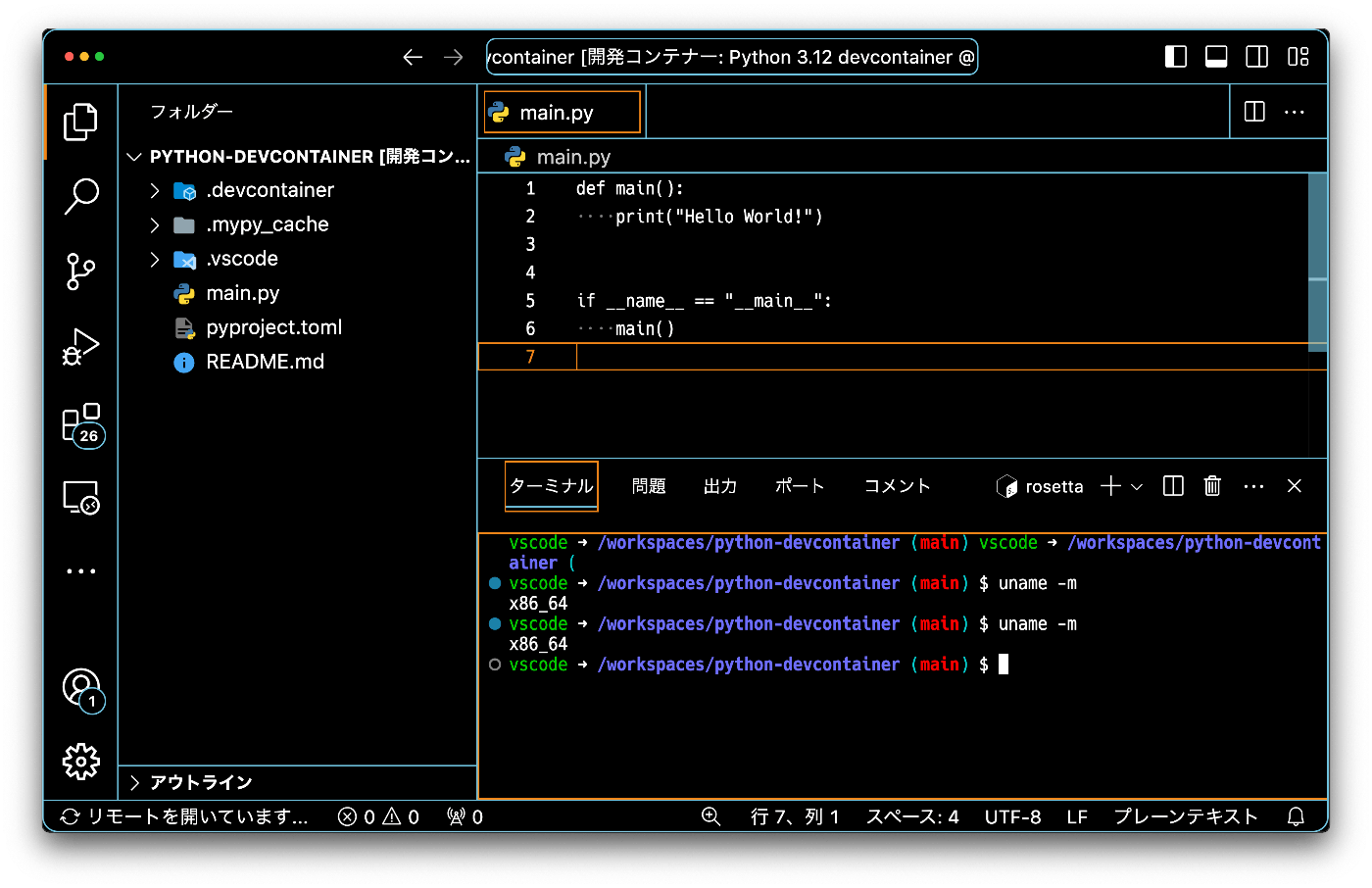This screenshot has height=888, width=1372.
Task: Go to line via 行 7、列 1
Action: [795, 816]
